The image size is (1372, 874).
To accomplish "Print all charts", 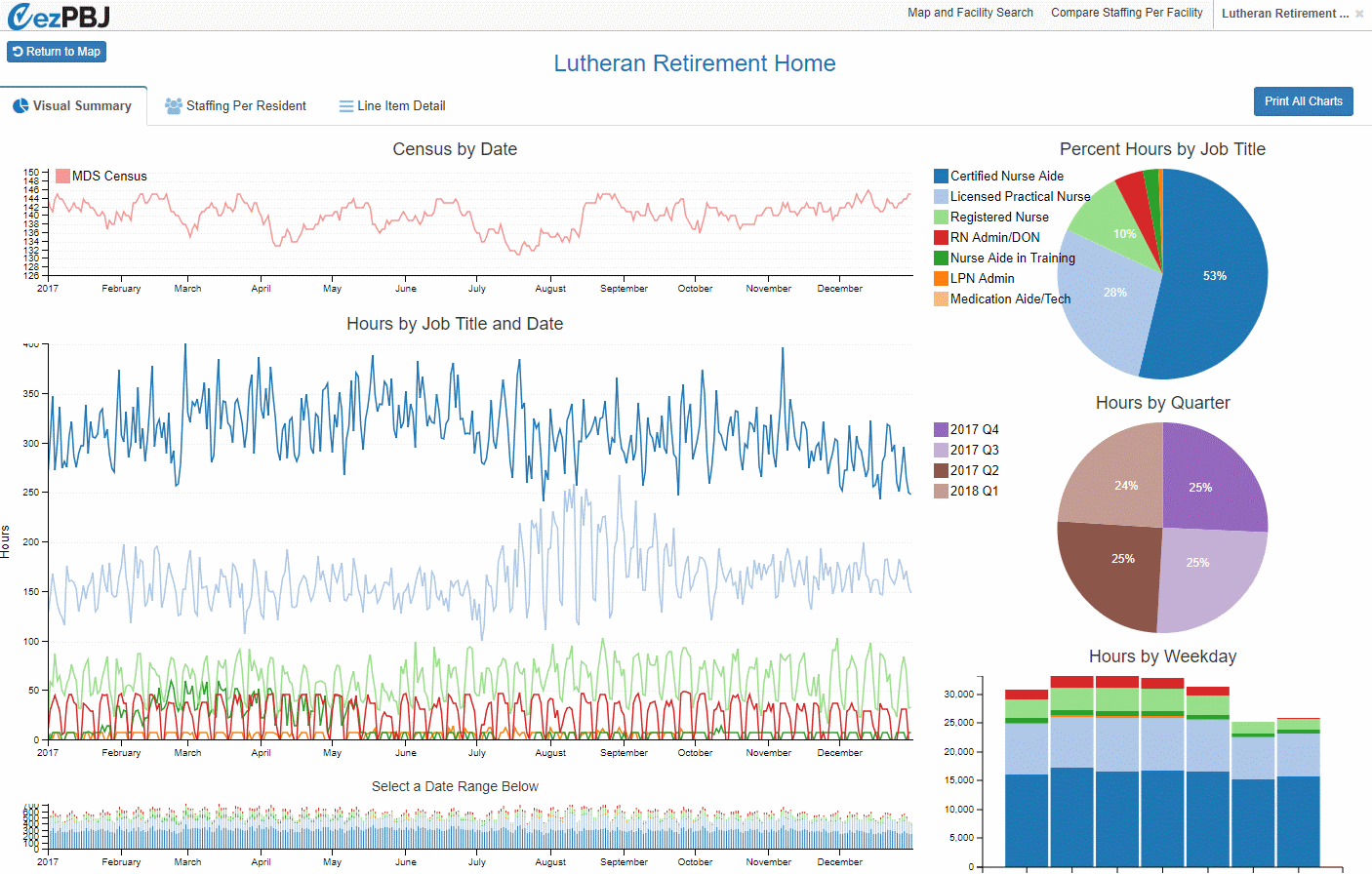I will coord(1303,101).
